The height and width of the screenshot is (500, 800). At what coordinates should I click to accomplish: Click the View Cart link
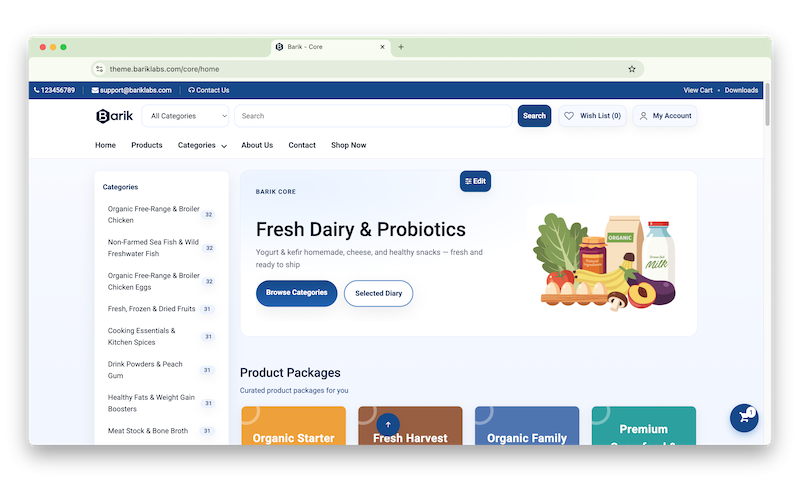(x=697, y=90)
